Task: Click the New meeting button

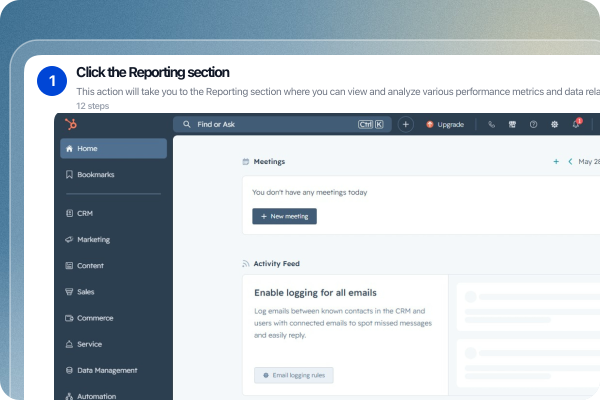Action: [x=284, y=216]
